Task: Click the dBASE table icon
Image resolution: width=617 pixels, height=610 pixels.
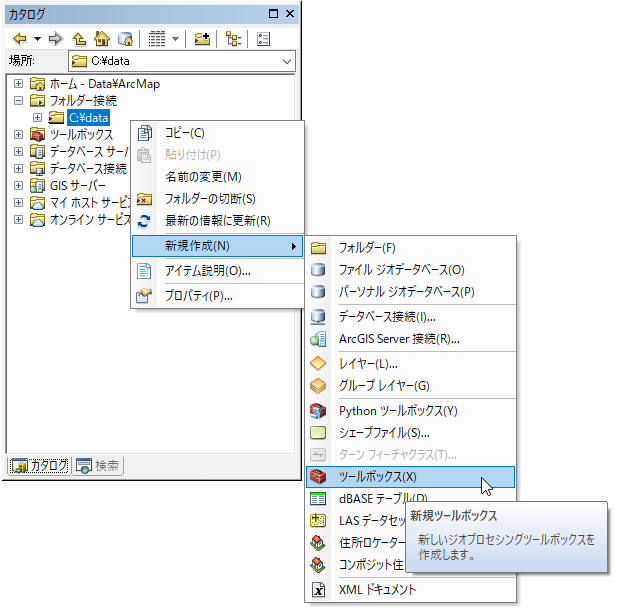Action: pyautogui.click(x=318, y=499)
